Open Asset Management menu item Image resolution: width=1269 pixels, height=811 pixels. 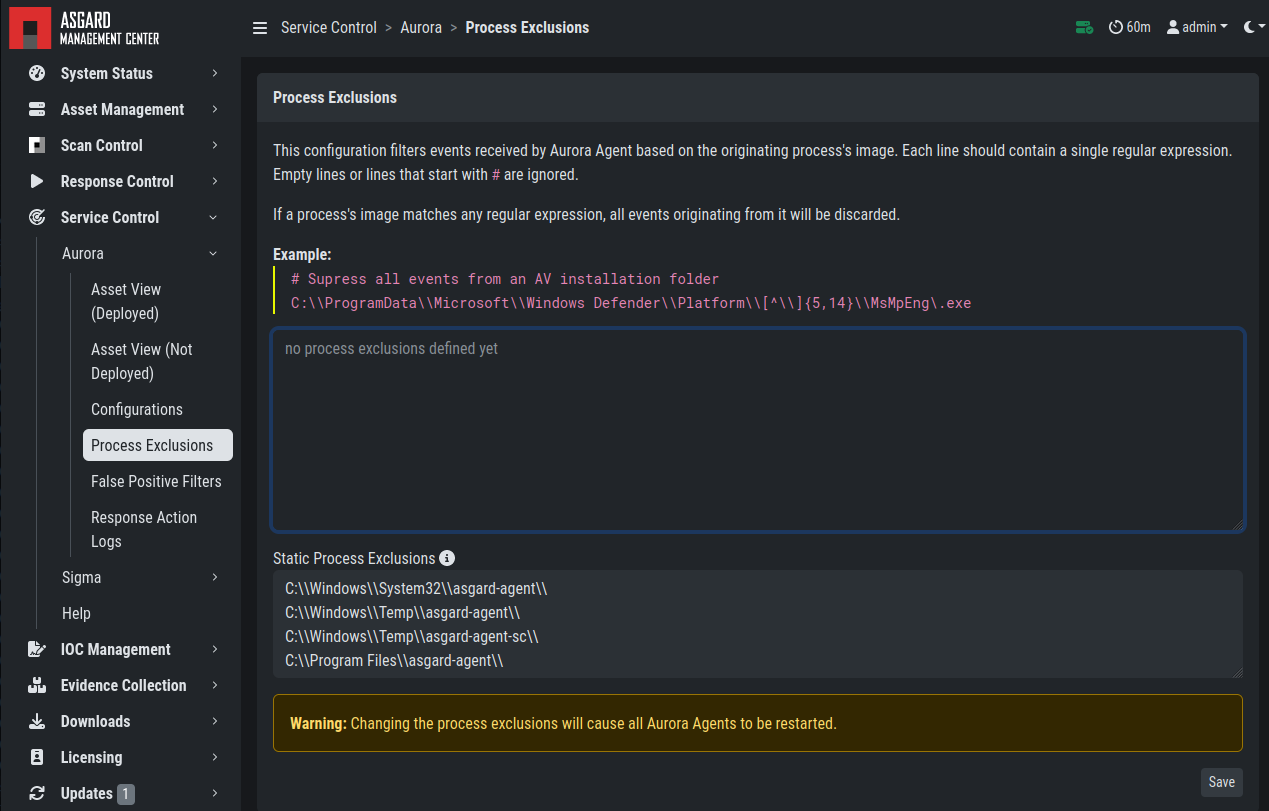(x=121, y=109)
